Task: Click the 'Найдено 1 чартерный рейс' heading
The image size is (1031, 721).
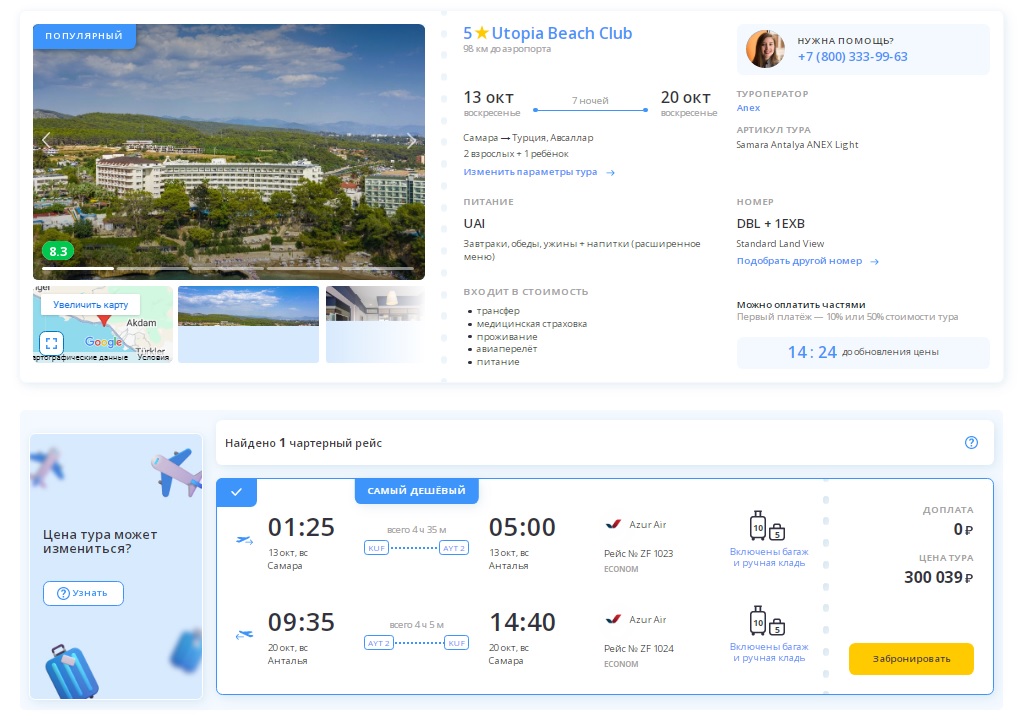Action: (303, 443)
